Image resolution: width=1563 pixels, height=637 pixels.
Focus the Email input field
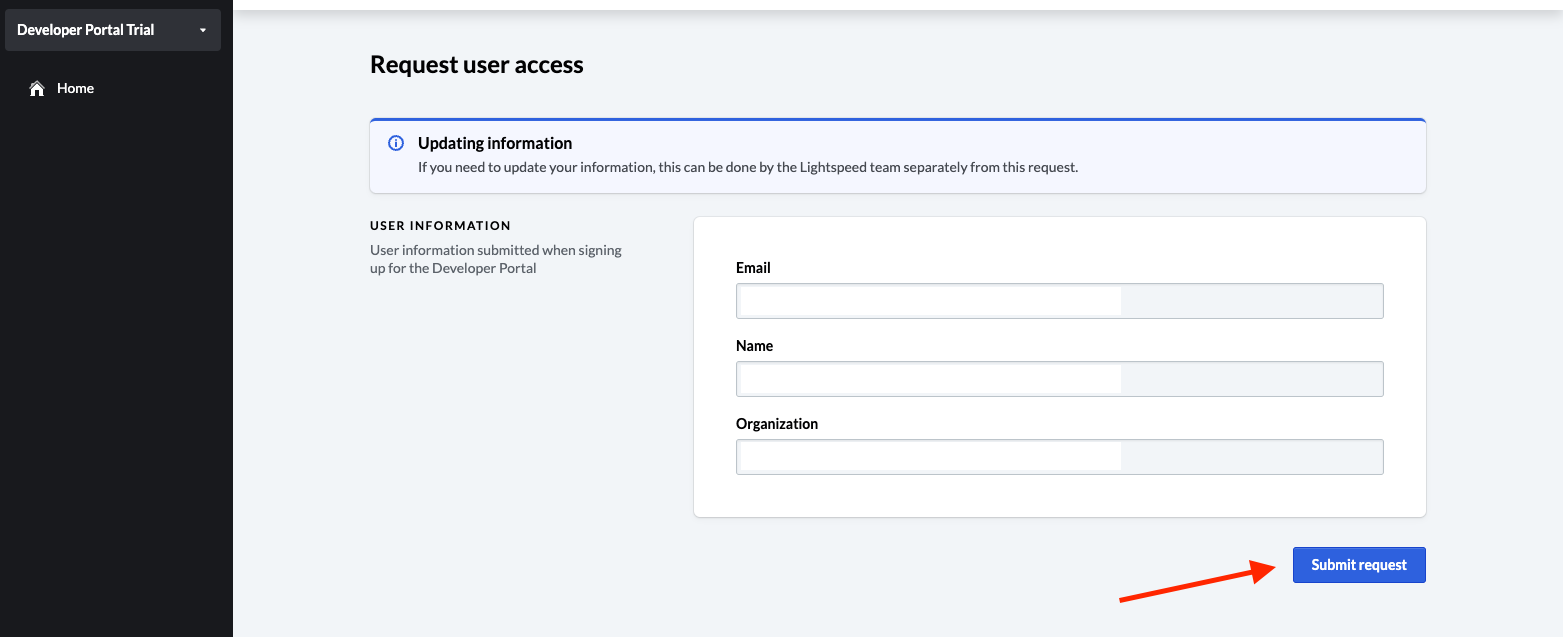(928, 301)
